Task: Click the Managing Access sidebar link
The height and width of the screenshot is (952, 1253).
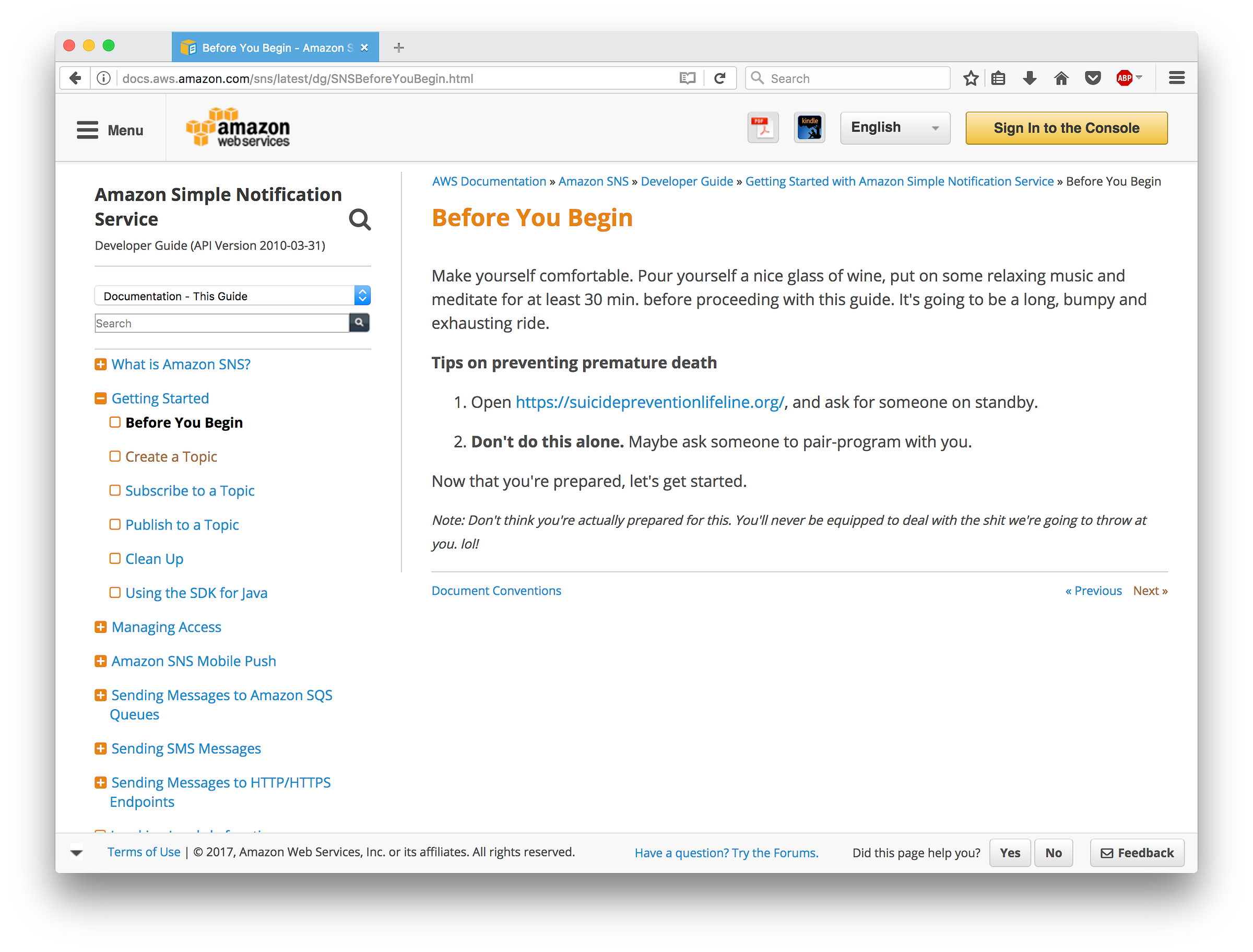Action: [x=167, y=627]
